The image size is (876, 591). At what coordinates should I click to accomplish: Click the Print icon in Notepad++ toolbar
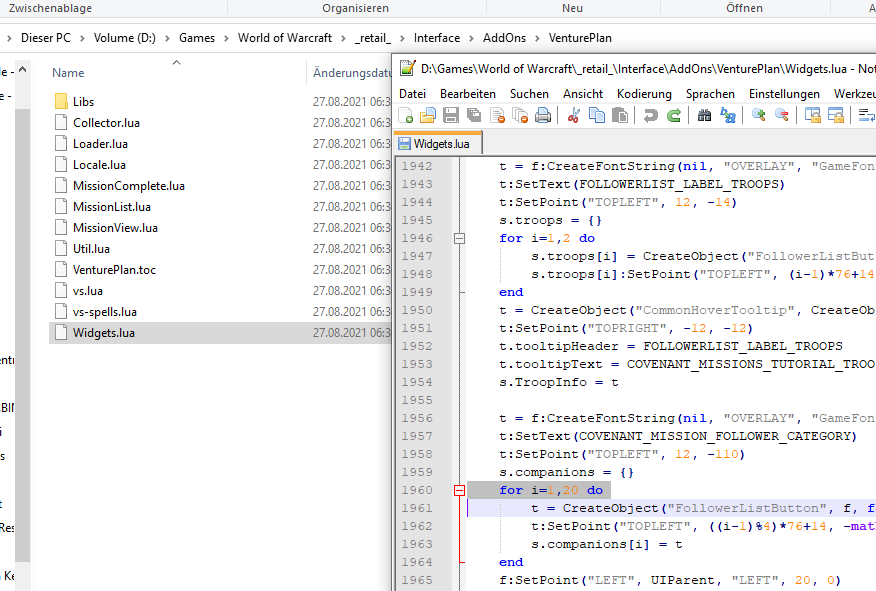point(543,116)
